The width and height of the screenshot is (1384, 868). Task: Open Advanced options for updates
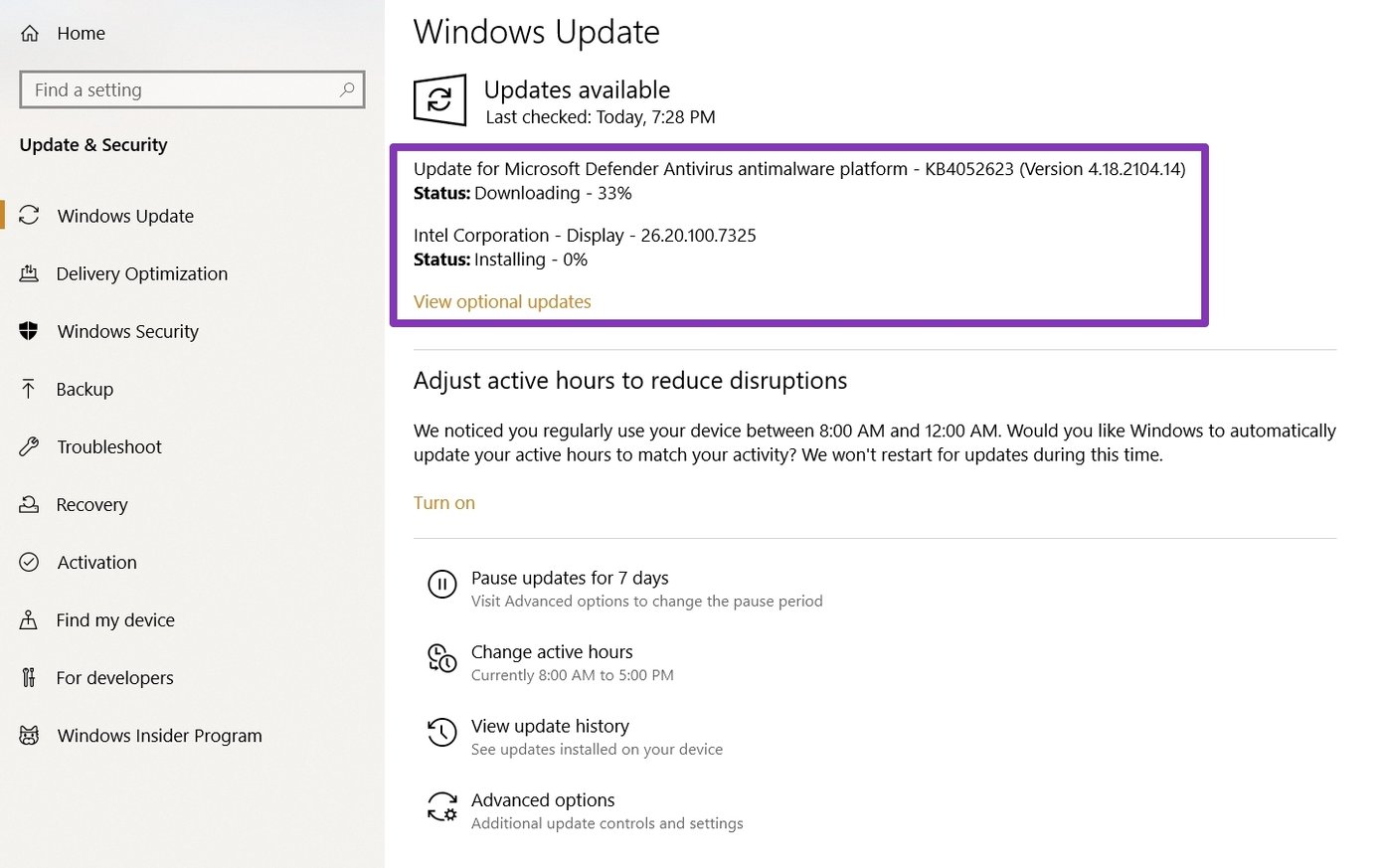(x=543, y=800)
